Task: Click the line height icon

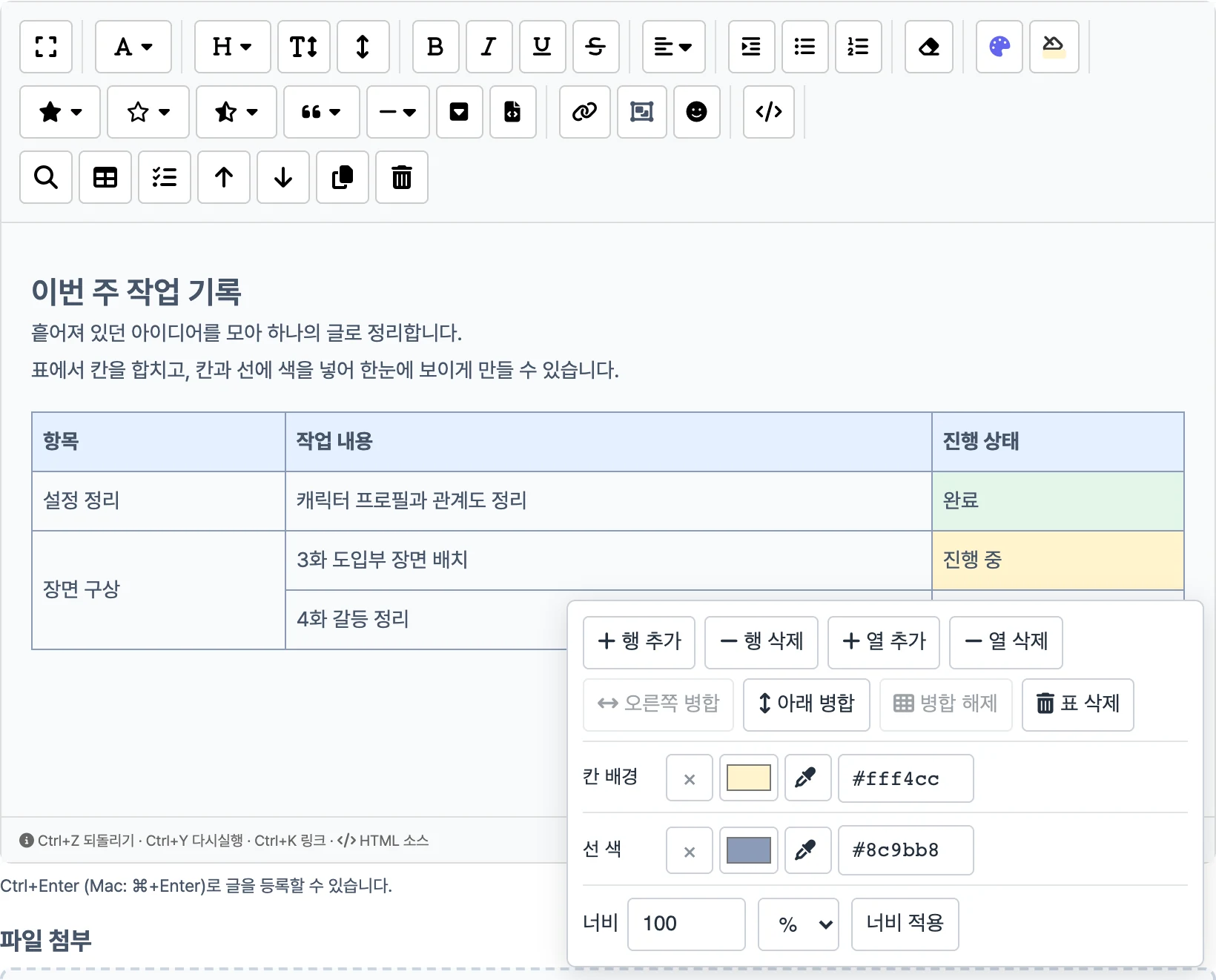Action: (x=363, y=47)
